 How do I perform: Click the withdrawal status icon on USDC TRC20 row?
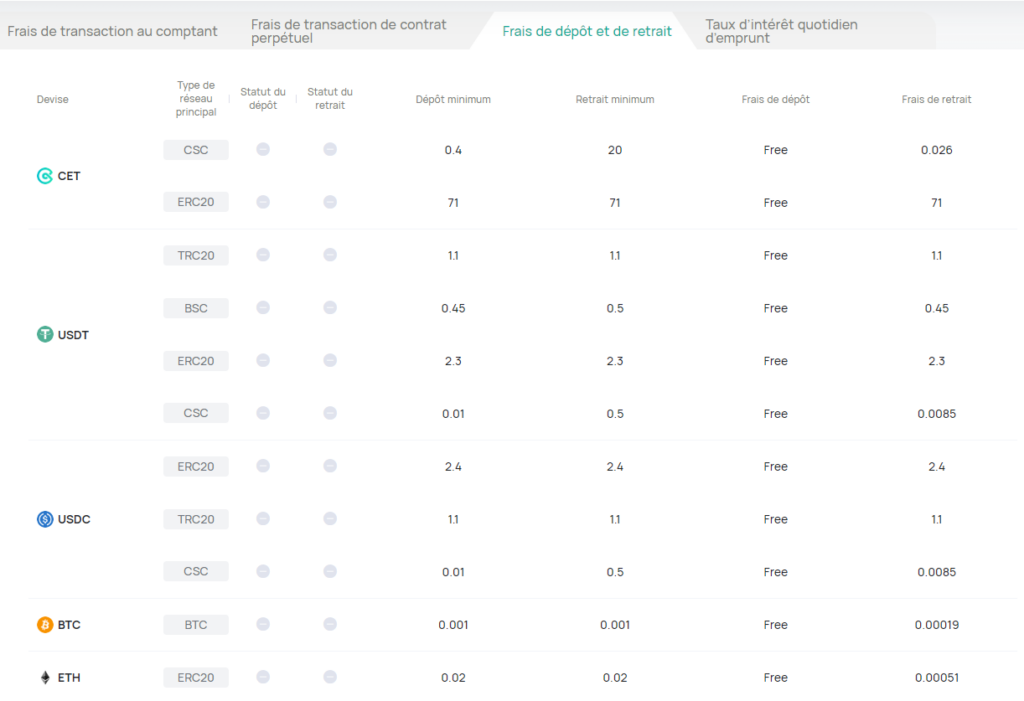tap(329, 519)
